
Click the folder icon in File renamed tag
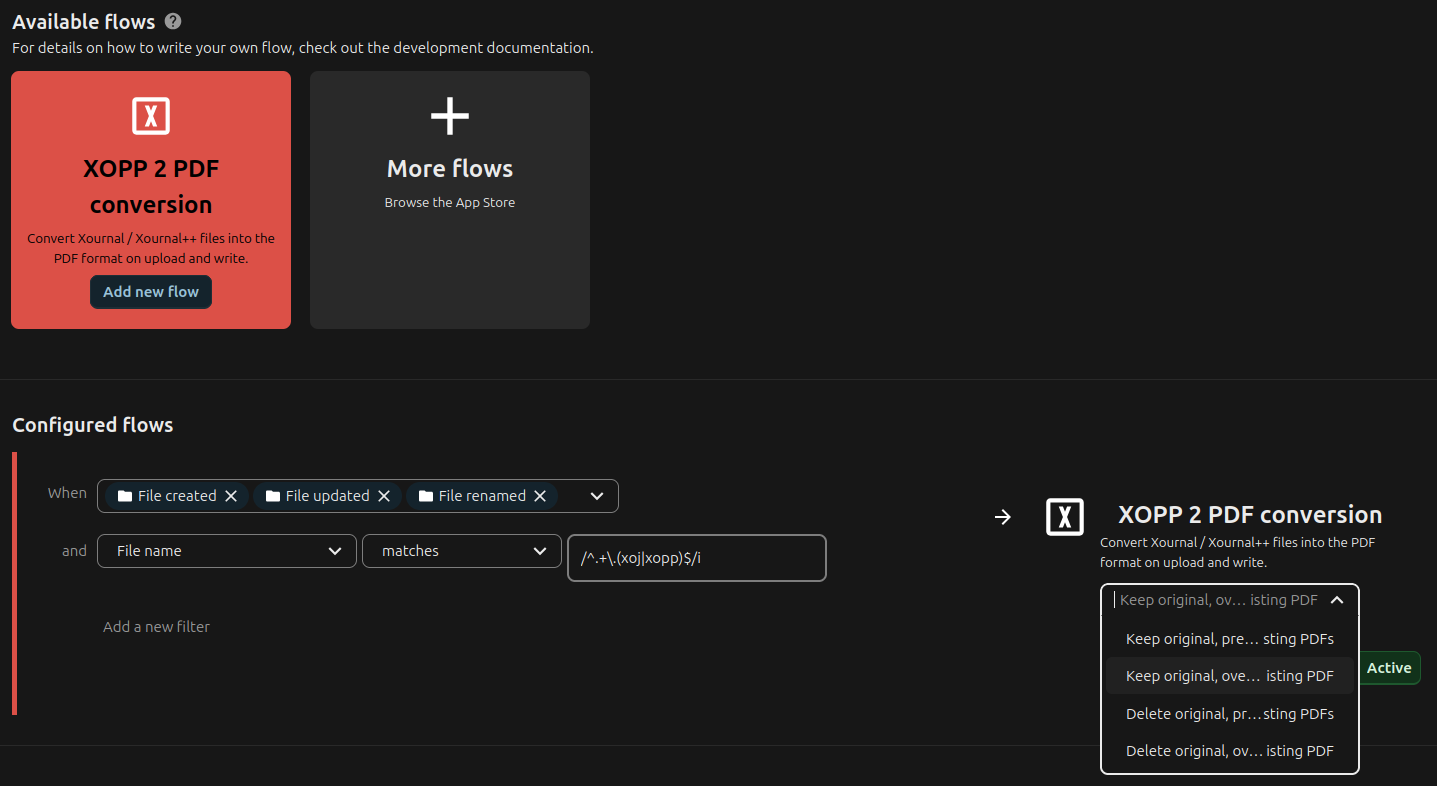click(426, 496)
